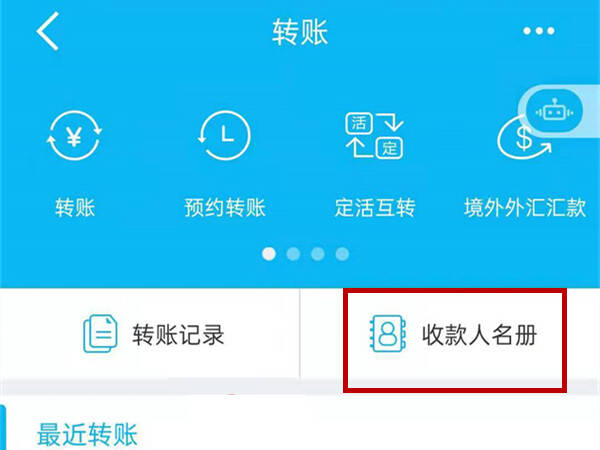This screenshot has height=450, width=600.
Task: Tap the dollar overseas remittance icon
Action: [523, 138]
